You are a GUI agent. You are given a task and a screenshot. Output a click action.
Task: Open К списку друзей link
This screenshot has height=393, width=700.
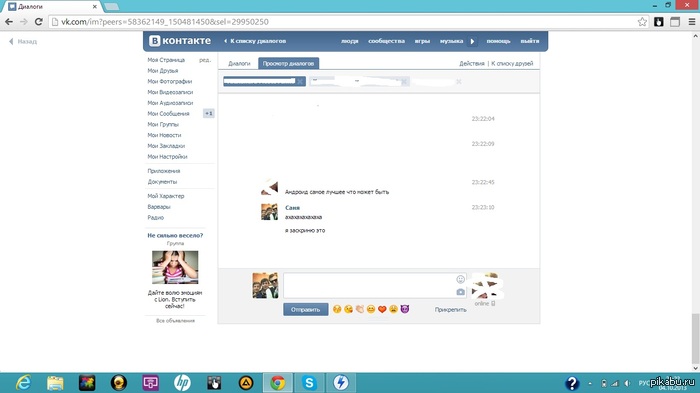[512, 63]
